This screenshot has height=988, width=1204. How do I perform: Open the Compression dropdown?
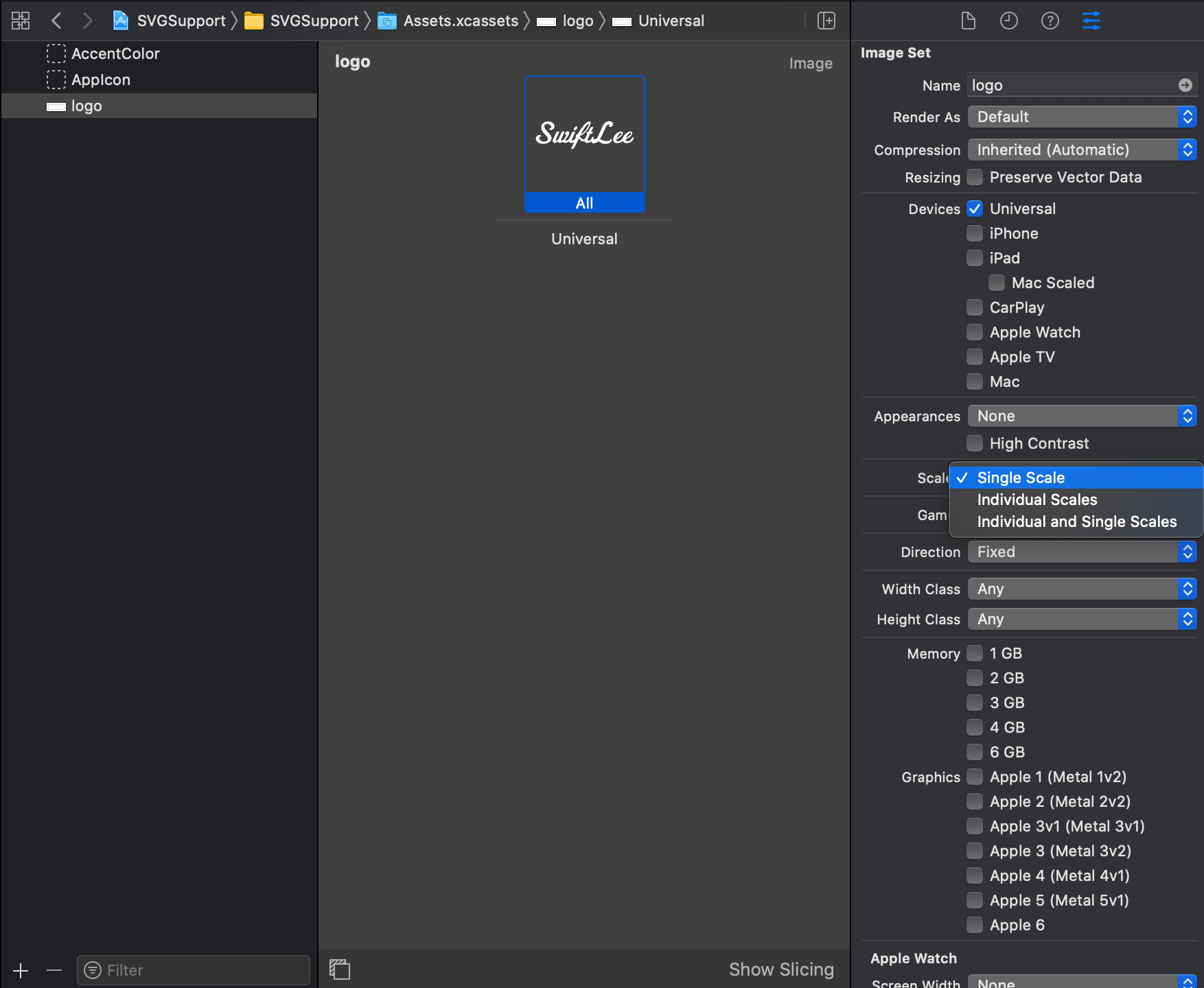point(1081,150)
